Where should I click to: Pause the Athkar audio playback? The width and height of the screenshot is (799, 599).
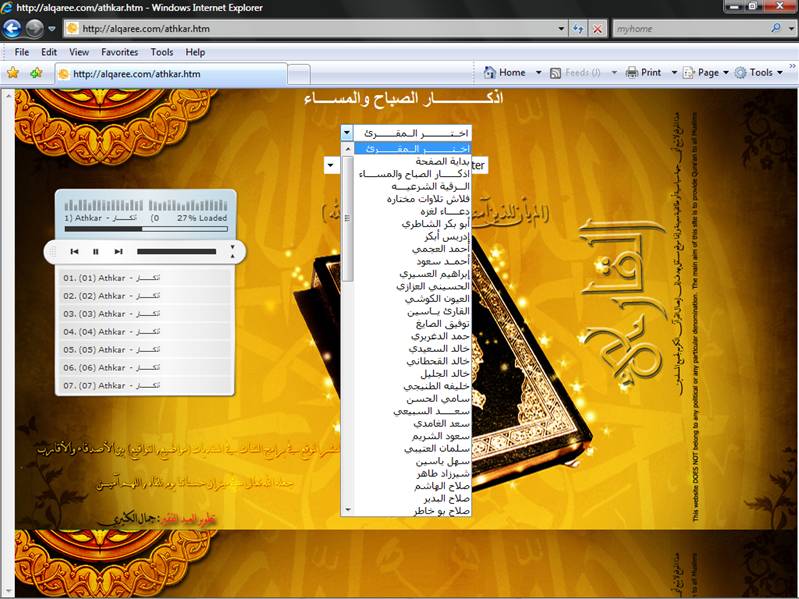pyautogui.click(x=95, y=251)
